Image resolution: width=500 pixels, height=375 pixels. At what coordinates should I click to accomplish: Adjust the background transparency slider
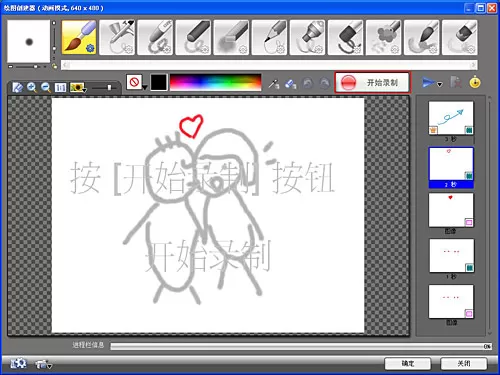coord(104,88)
